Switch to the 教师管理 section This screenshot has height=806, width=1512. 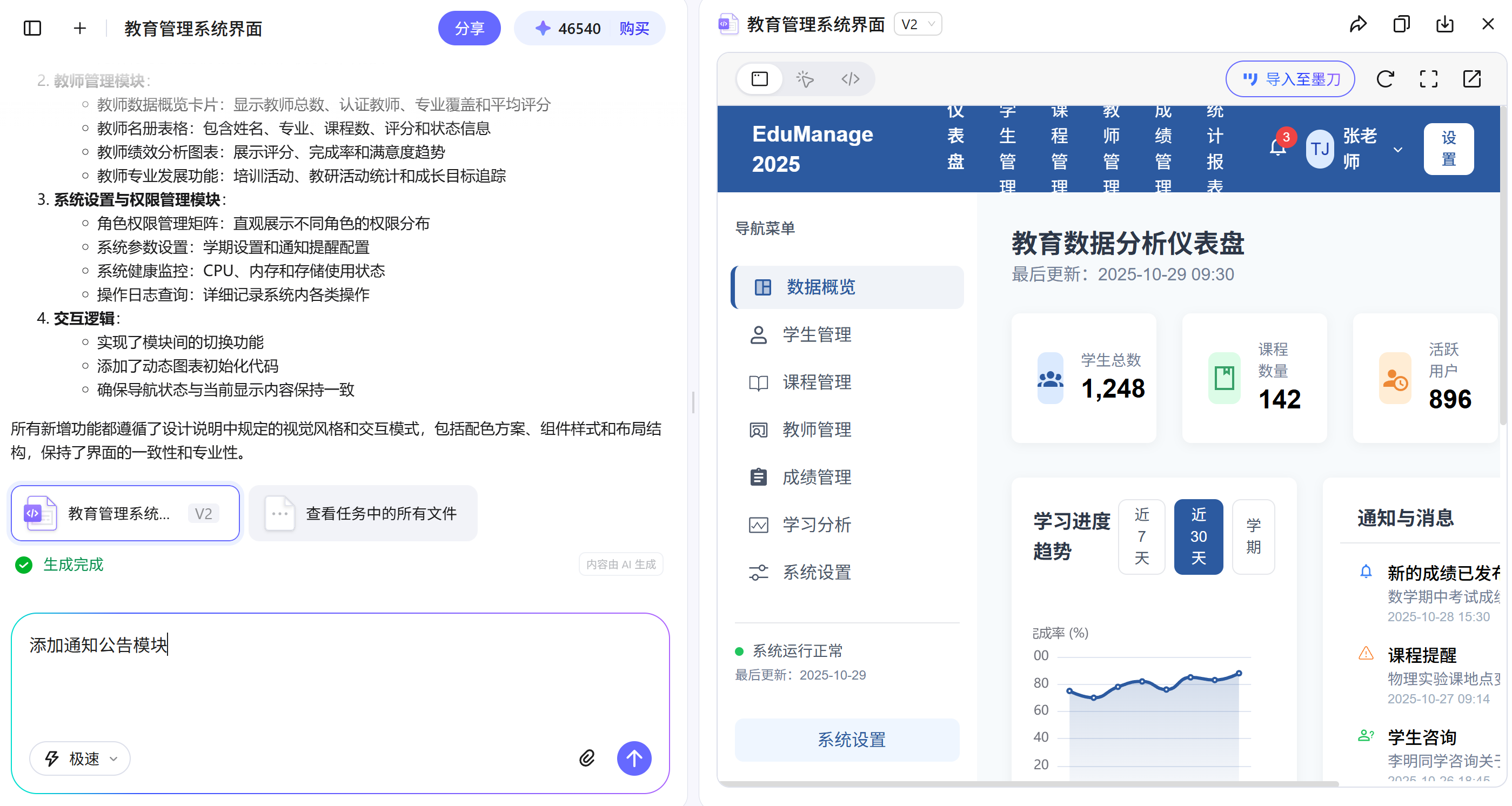click(817, 429)
